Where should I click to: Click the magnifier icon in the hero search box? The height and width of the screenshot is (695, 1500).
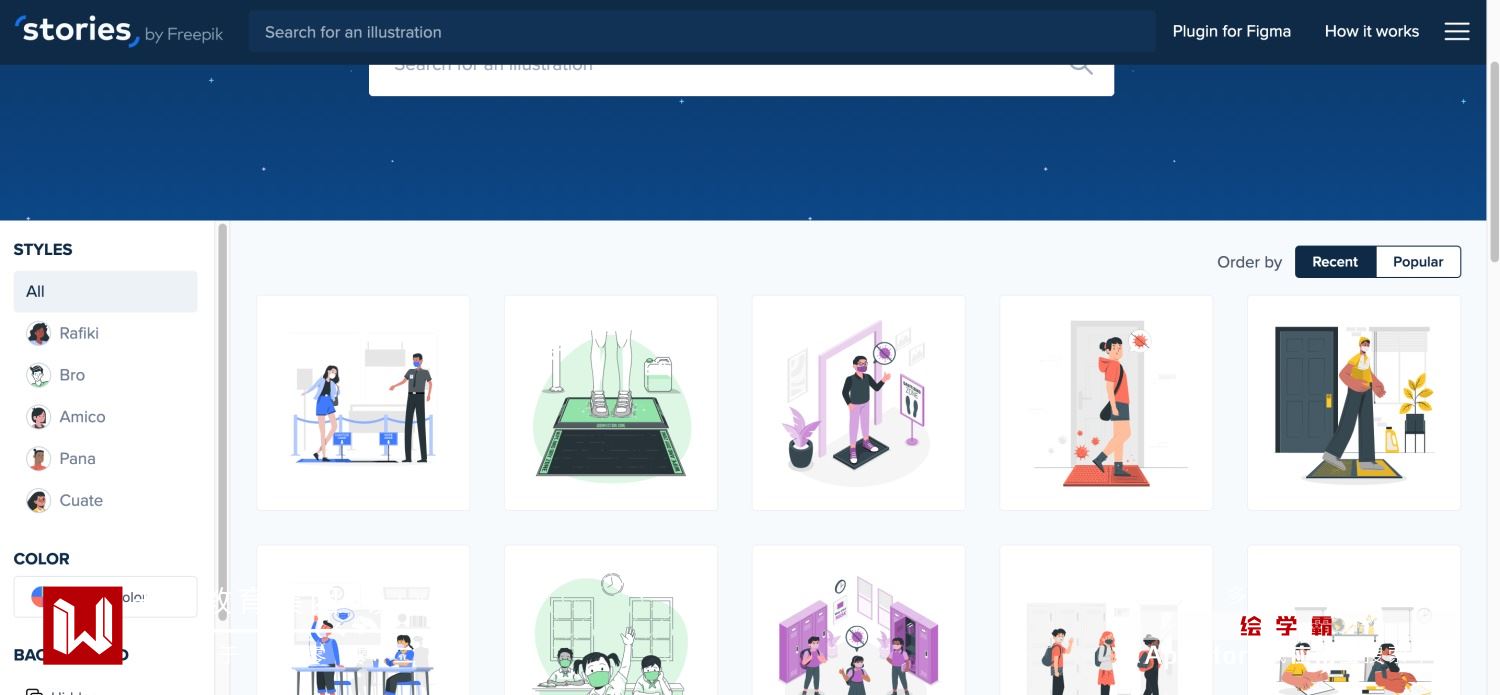[1080, 68]
